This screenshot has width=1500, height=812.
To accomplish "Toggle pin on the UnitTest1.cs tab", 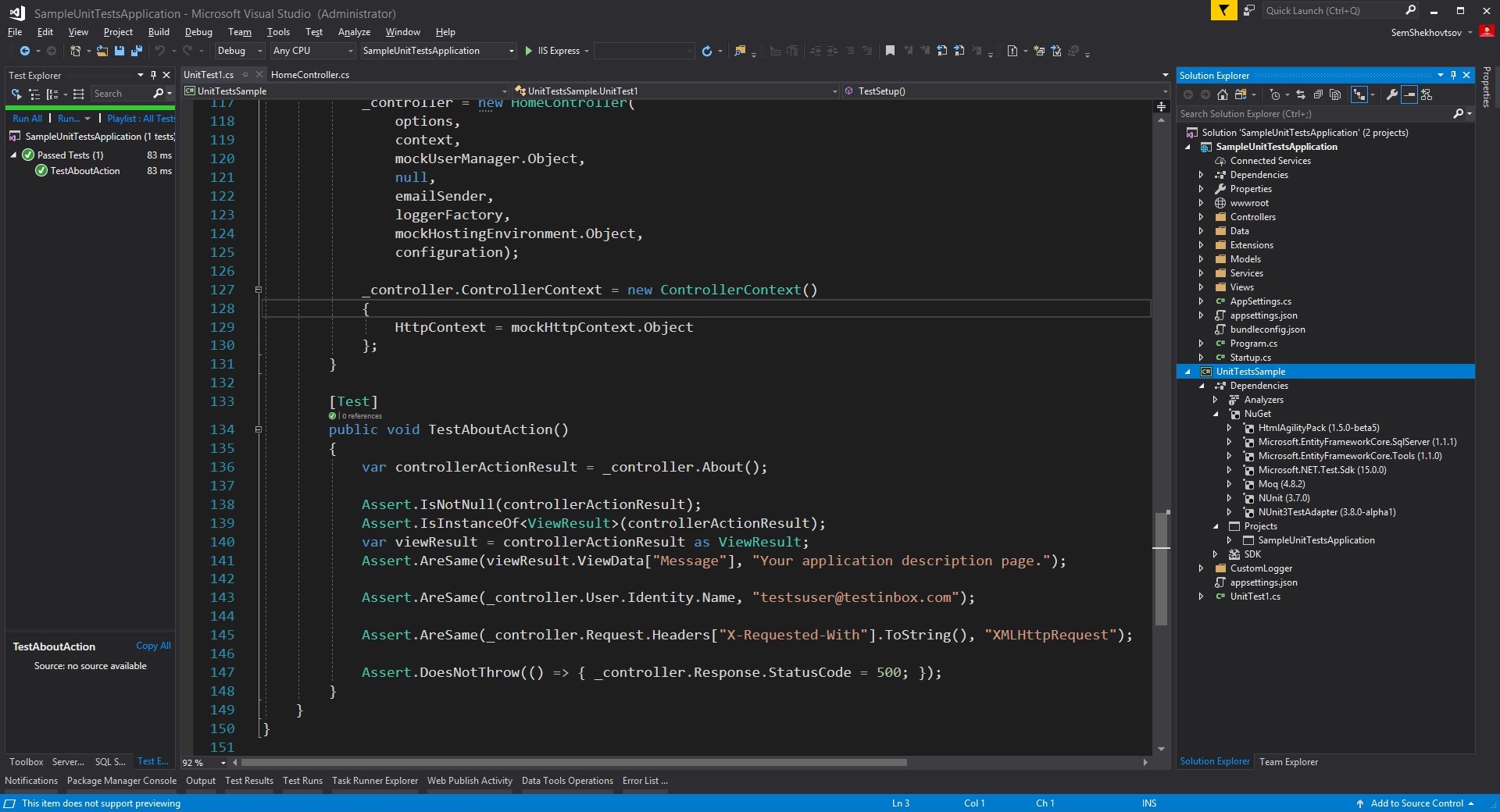I will click(245, 75).
